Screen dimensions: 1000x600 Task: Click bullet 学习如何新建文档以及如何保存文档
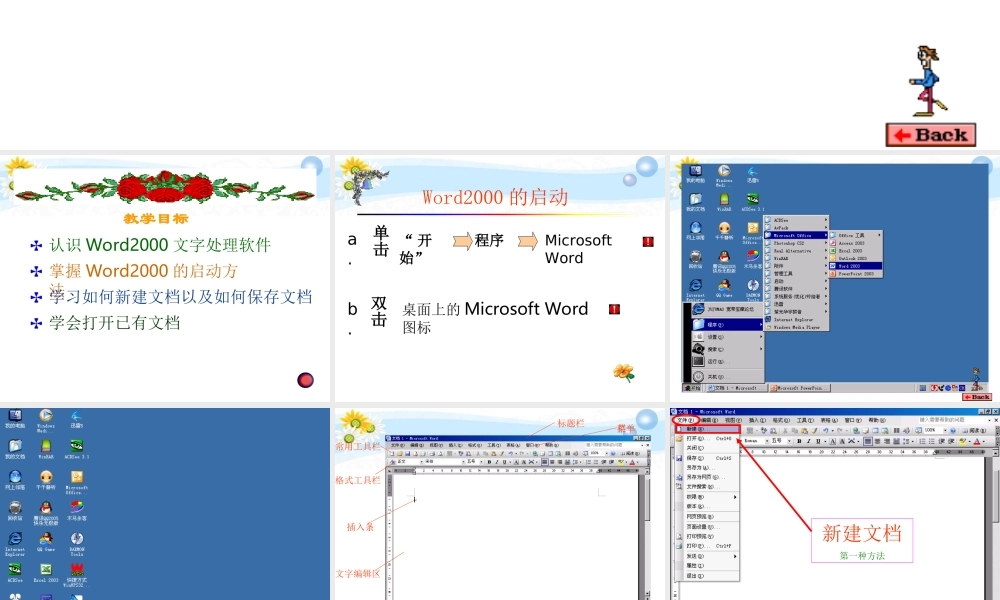point(180,296)
